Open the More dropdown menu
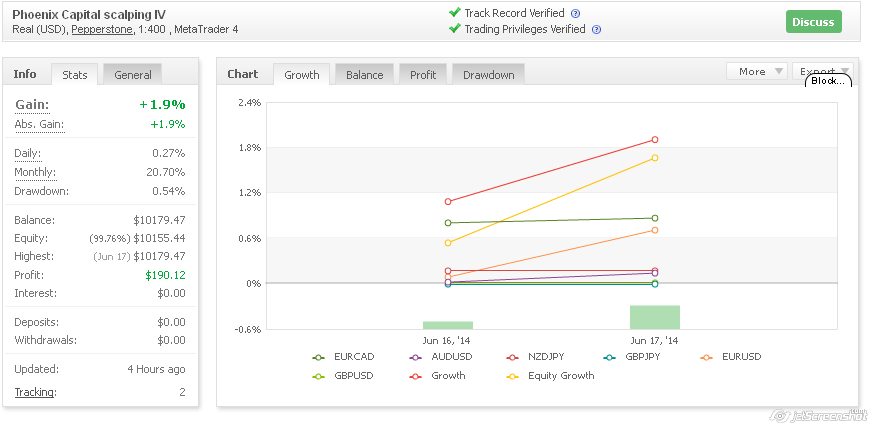Viewport: 874px width, 428px height. click(x=757, y=71)
